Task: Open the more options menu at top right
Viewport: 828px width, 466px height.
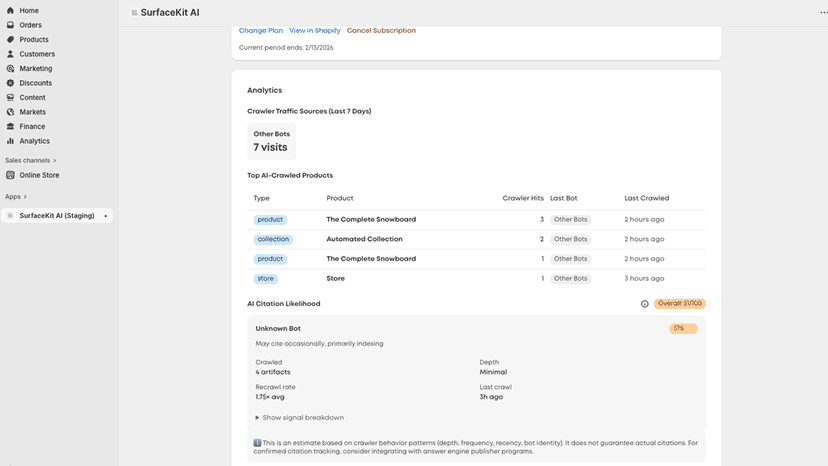Action: 823,13
